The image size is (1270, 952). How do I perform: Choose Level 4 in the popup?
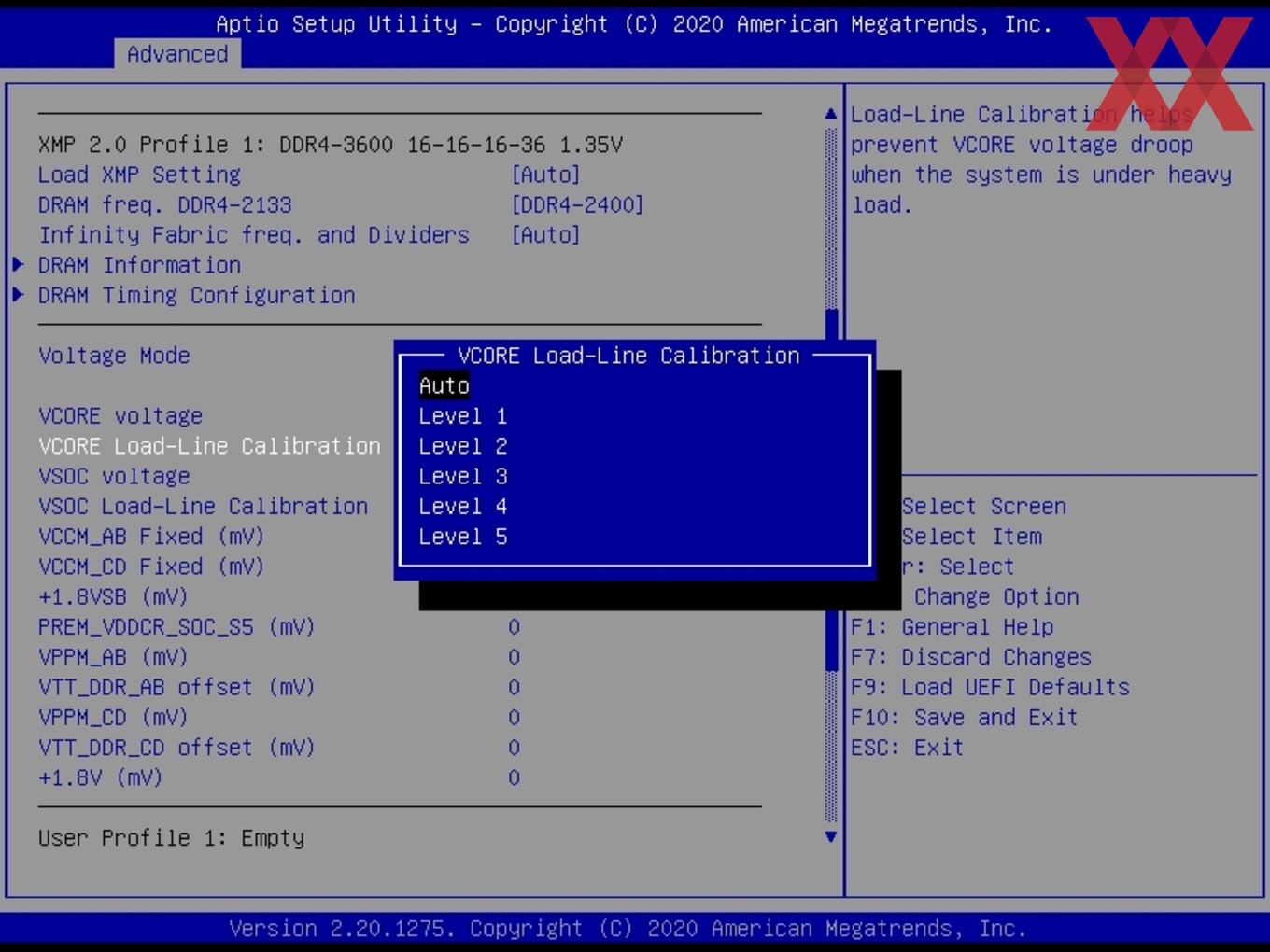(x=463, y=507)
